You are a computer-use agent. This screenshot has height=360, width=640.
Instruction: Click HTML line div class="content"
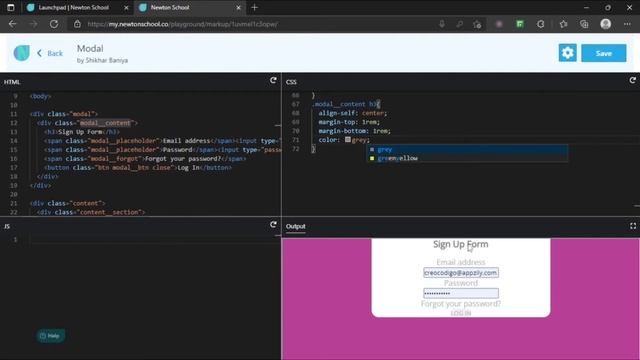coord(67,203)
